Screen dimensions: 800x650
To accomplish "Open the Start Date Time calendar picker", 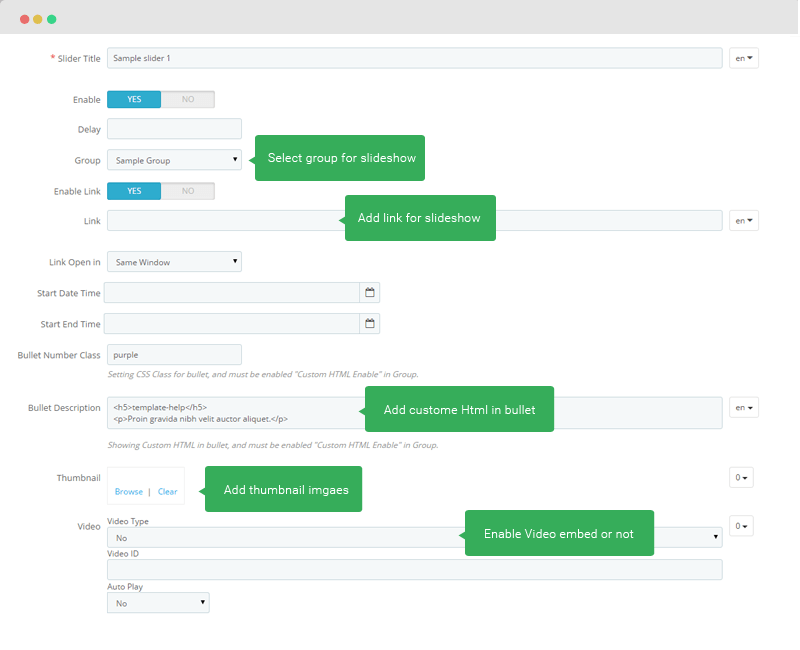I will click(x=369, y=293).
